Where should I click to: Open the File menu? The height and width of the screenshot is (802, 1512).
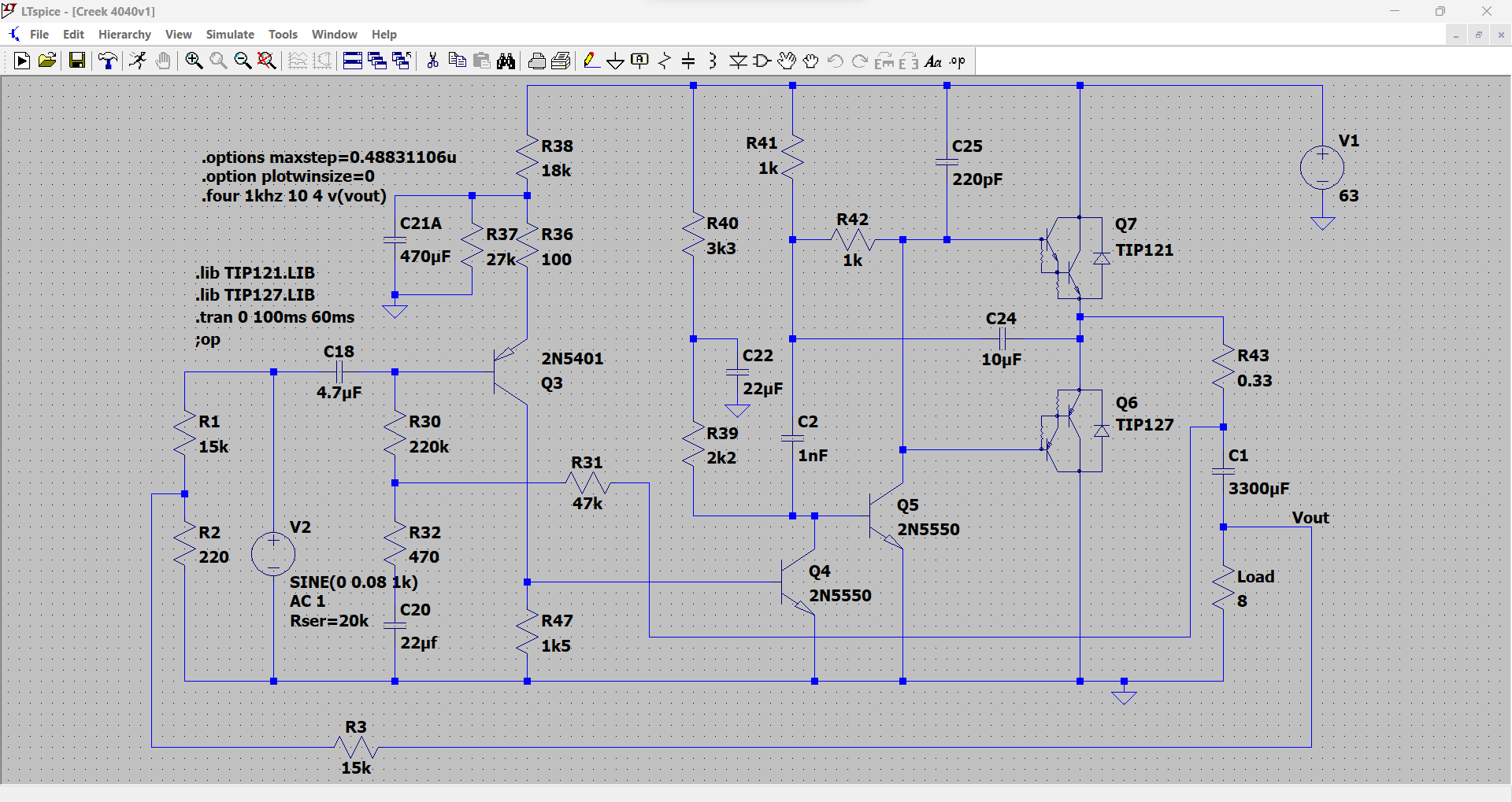[39, 35]
